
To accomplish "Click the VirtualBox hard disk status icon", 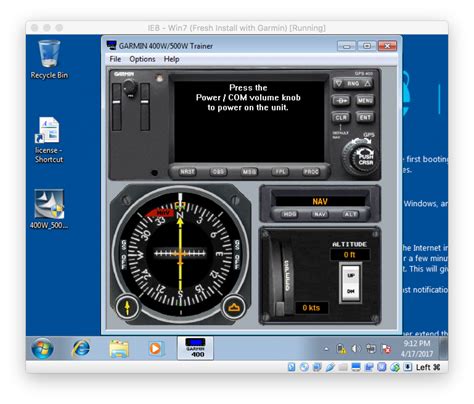I will pos(291,367).
